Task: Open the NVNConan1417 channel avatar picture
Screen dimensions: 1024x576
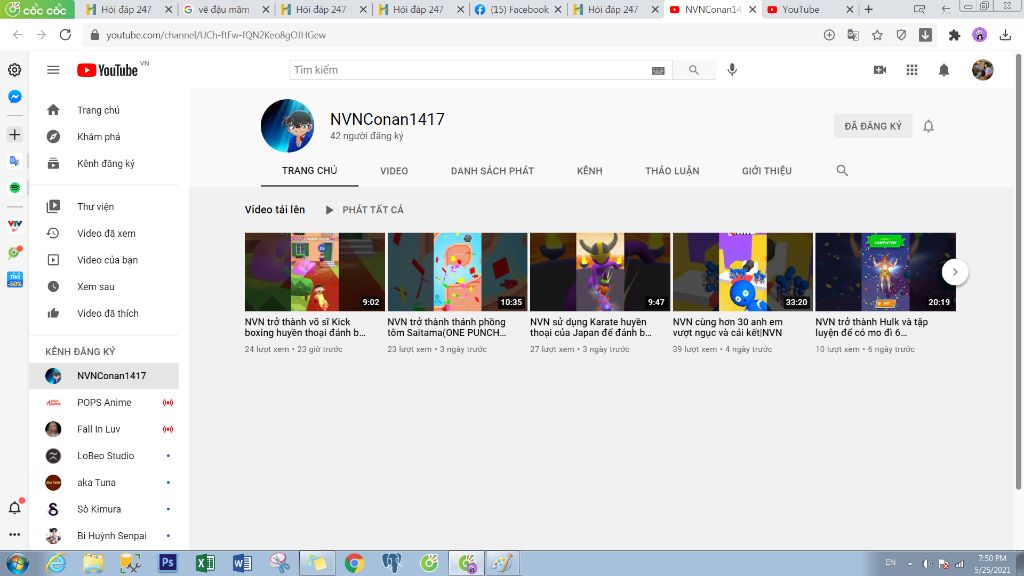Action: [x=287, y=125]
